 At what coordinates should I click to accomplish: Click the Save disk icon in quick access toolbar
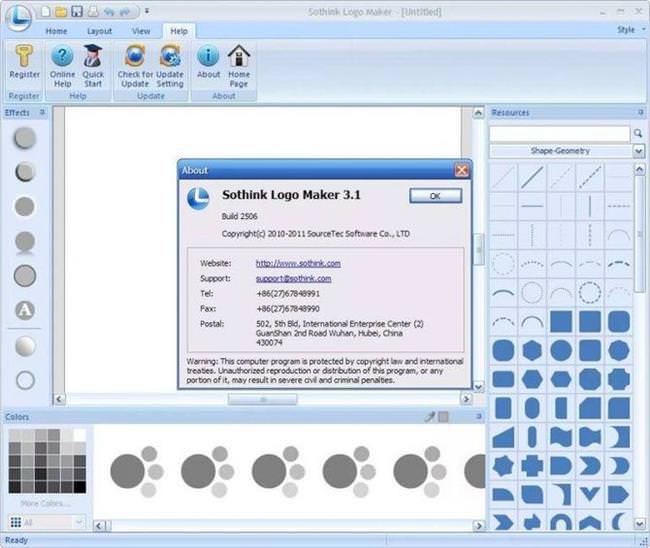(x=77, y=11)
